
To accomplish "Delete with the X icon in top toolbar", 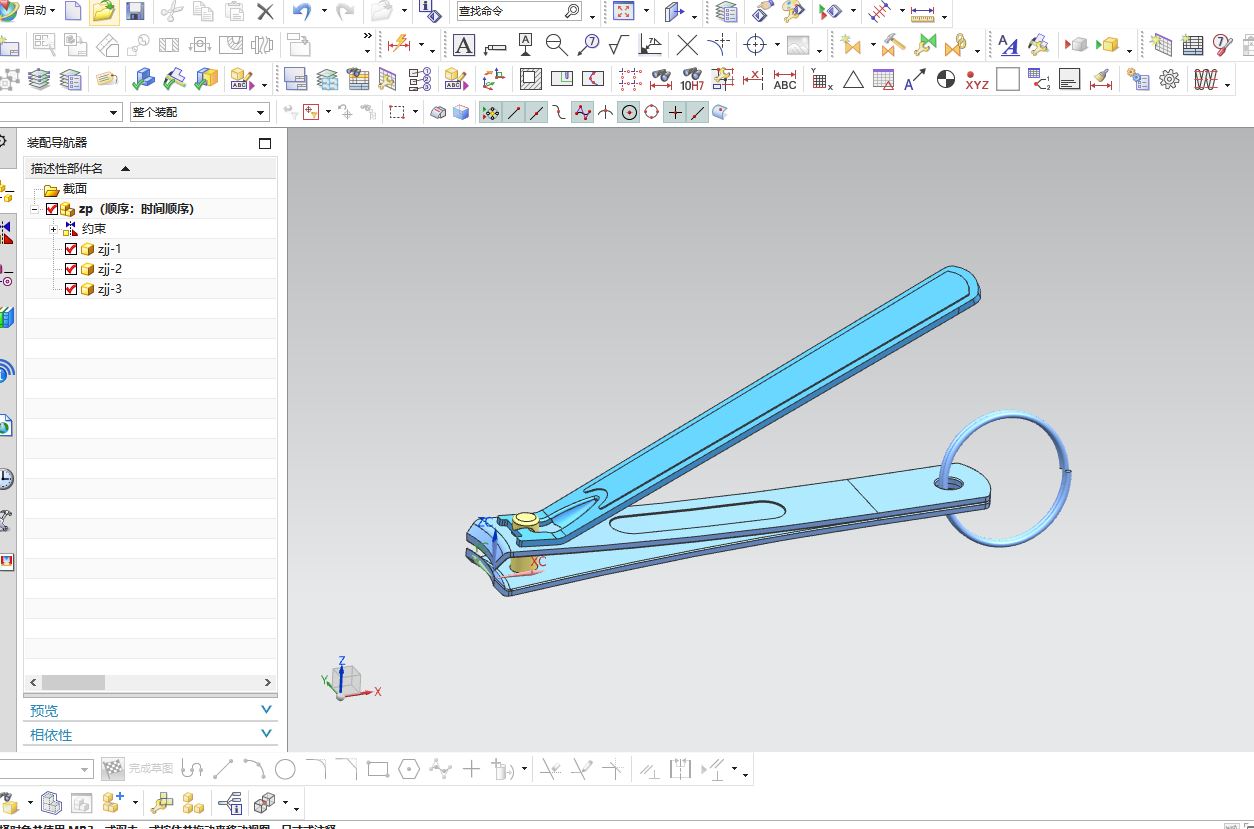I will point(265,12).
